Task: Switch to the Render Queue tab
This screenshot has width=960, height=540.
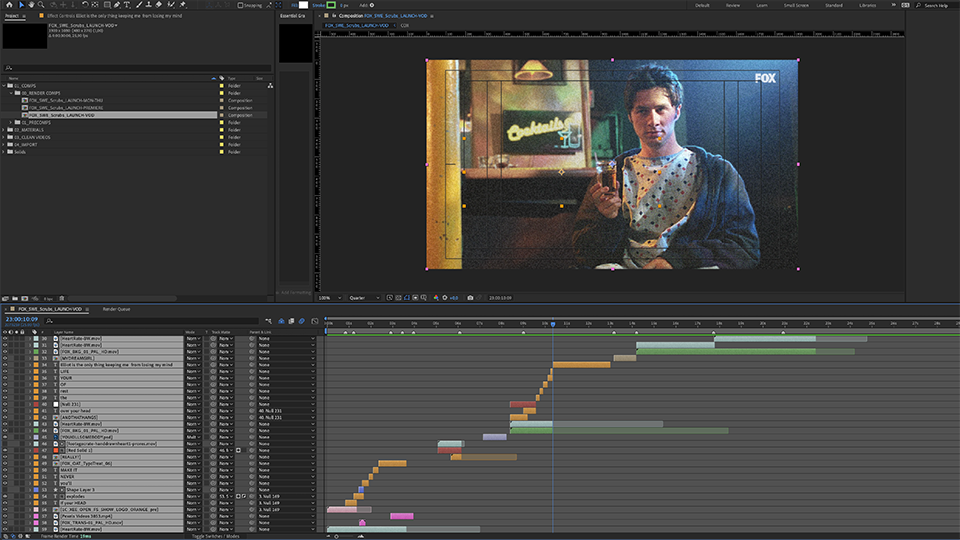Action: (116, 309)
